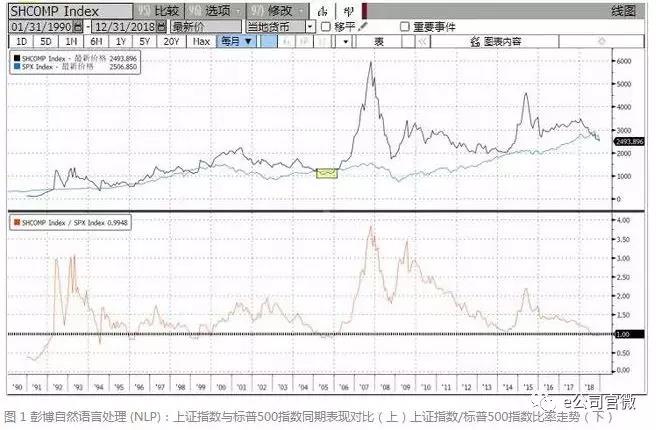Edit the end date field 12/31/2018
This screenshot has width=656, height=430.
125,27
